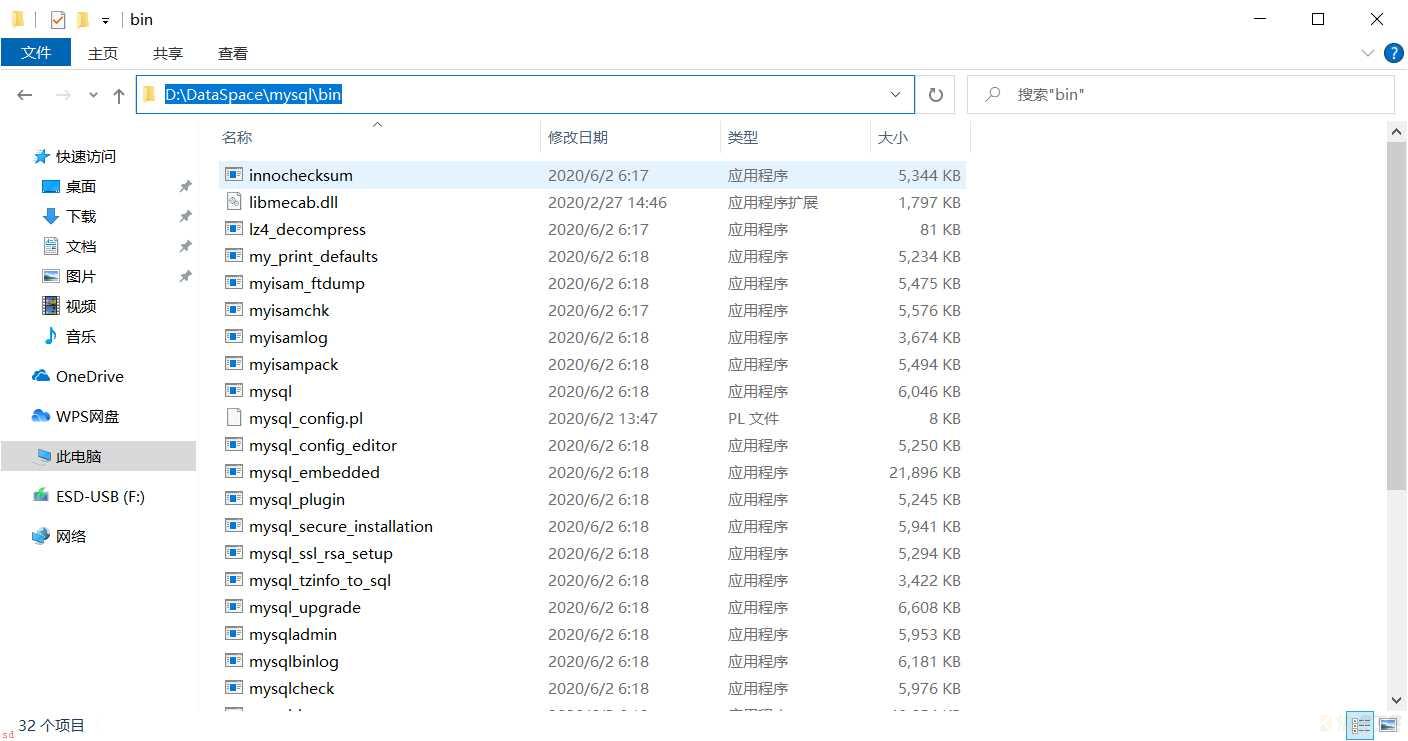The height and width of the screenshot is (741, 1408).
Task: Click the quick access properties checkmark icon
Action: tap(58, 19)
